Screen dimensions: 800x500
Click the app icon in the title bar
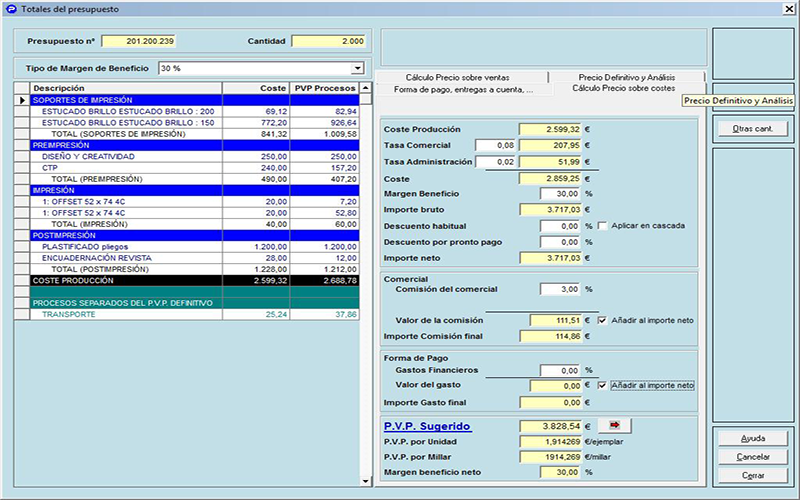[11, 9]
